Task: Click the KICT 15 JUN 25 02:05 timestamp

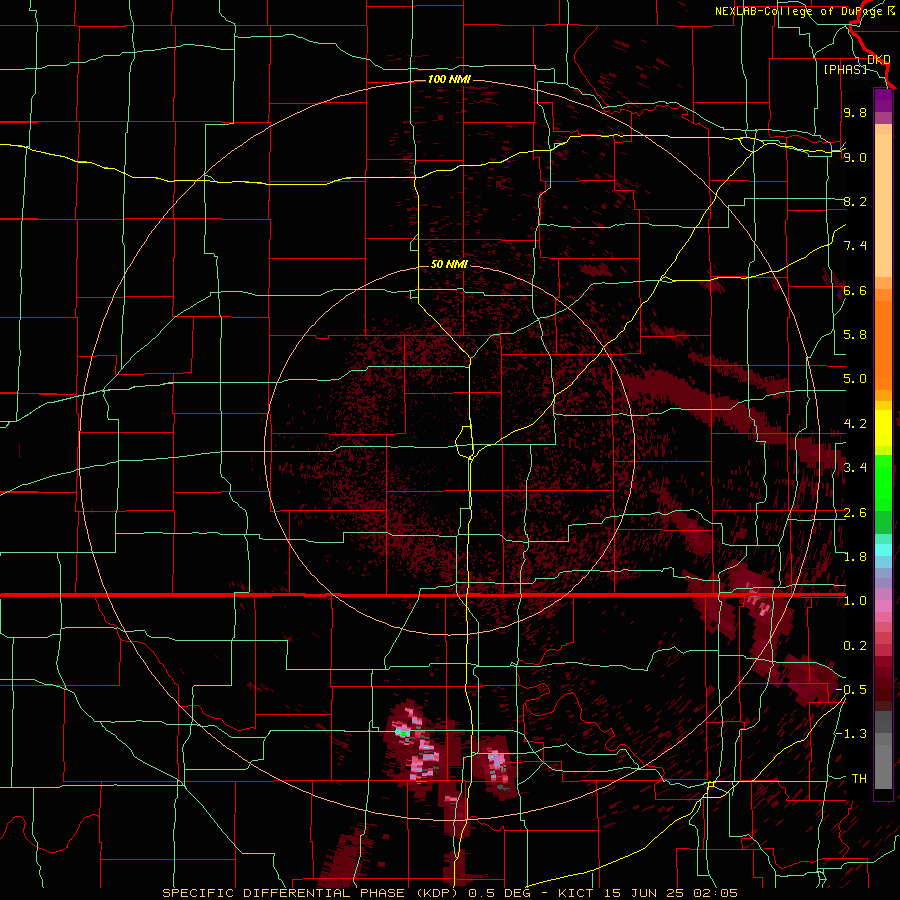Action: tap(647, 893)
